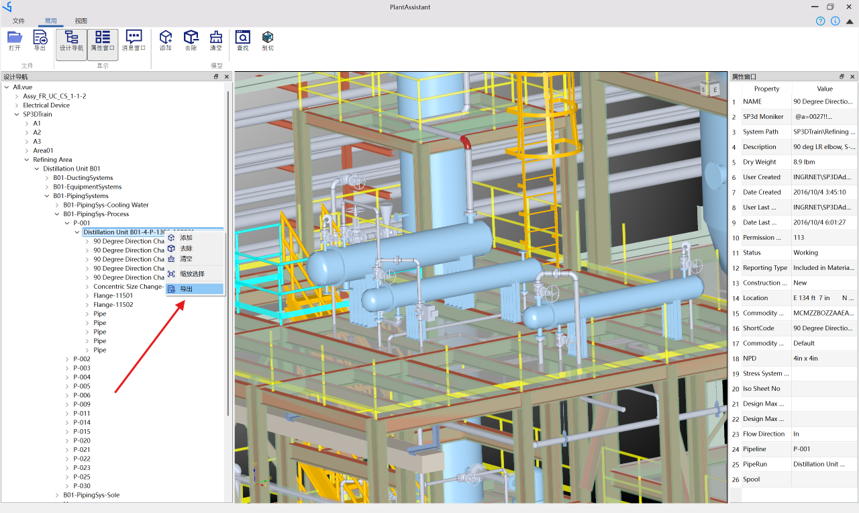Select the Concentric Size Change tree item
The height and width of the screenshot is (513, 859).
click(128, 287)
